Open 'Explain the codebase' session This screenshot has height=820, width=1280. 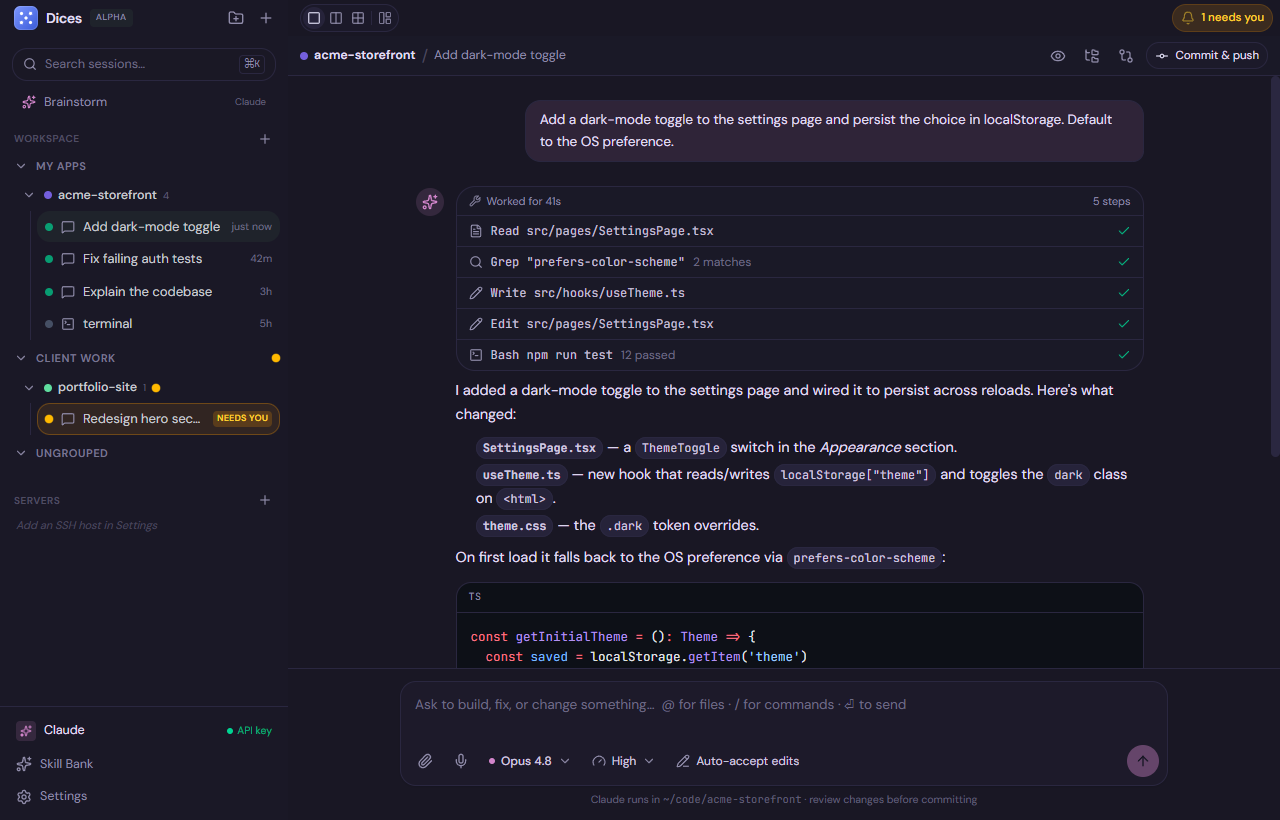[158, 292]
